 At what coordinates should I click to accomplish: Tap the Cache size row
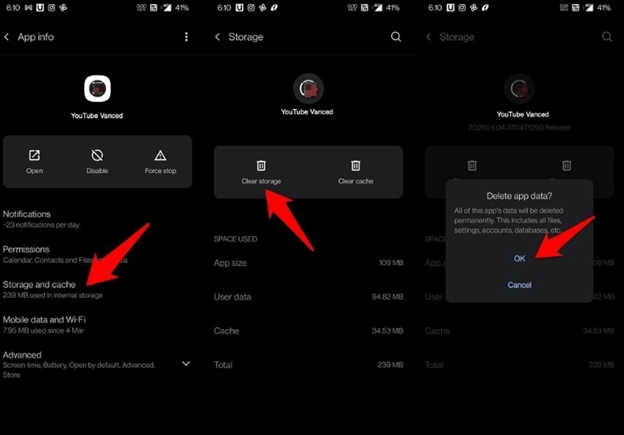[308, 331]
